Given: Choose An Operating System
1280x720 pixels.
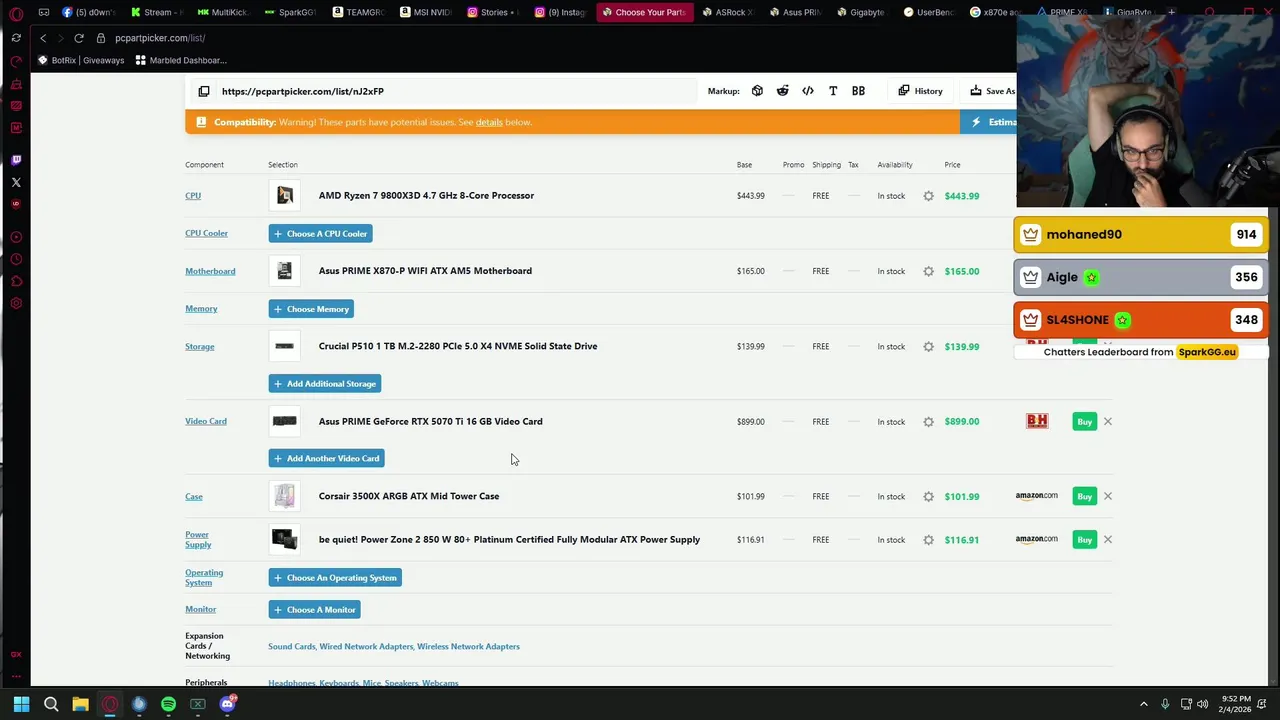Looking at the screenshot, I should click(335, 578).
